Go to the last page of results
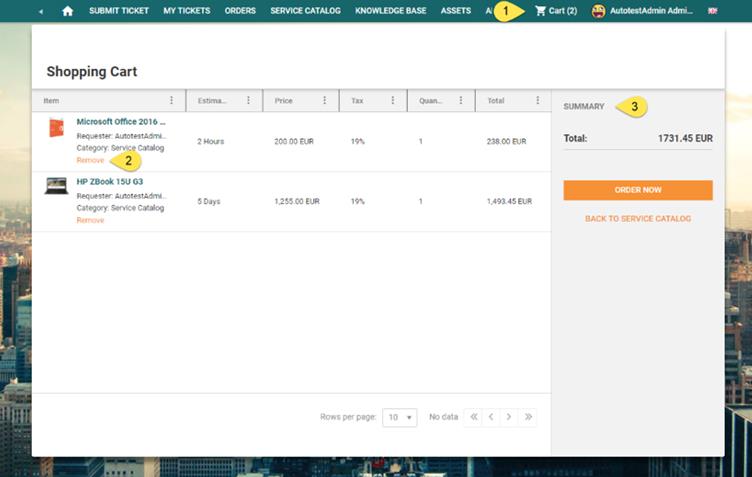 click(x=528, y=417)
